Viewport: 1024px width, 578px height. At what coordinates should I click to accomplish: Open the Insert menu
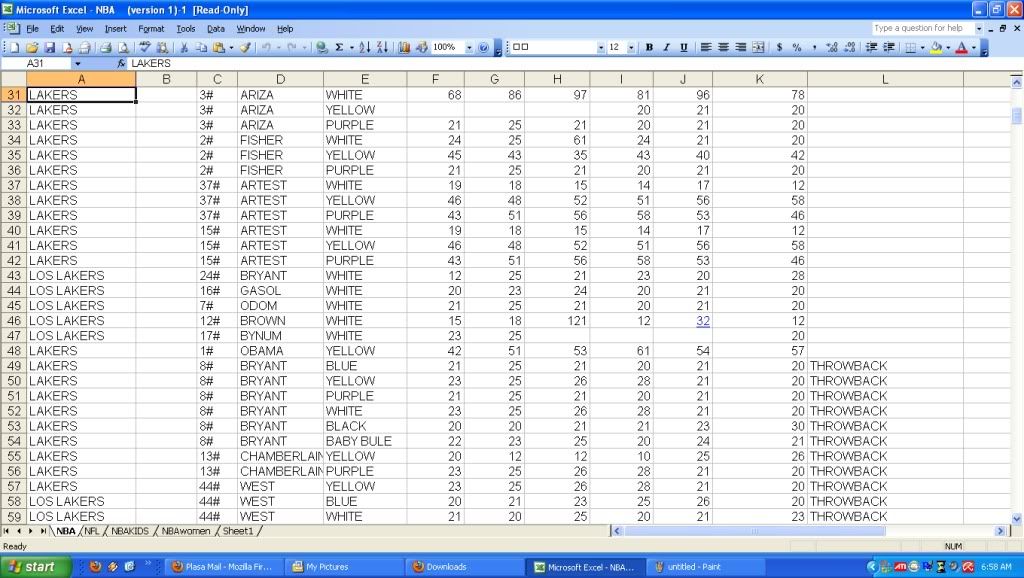[116, 29]
